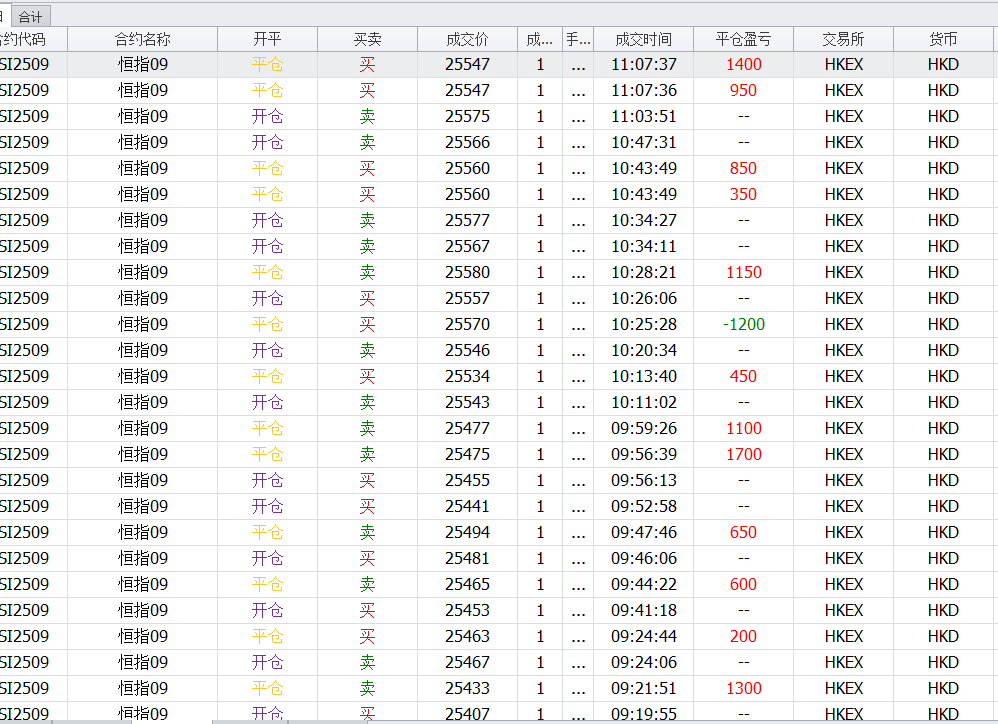Select the trade at 09:59:26
This screenshot has height=724, width=998.
click(x=643, y=428)
